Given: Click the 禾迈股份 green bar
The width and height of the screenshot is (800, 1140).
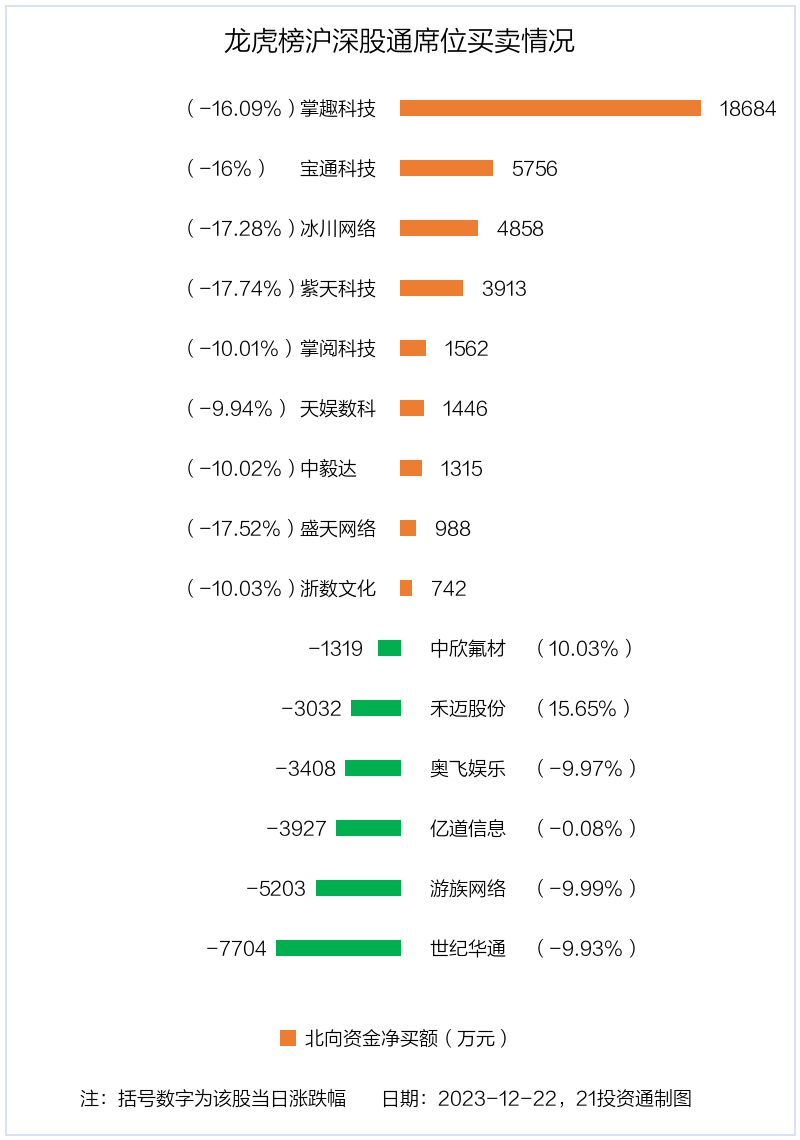Looking at the screenshot, I should click(376, 708).
